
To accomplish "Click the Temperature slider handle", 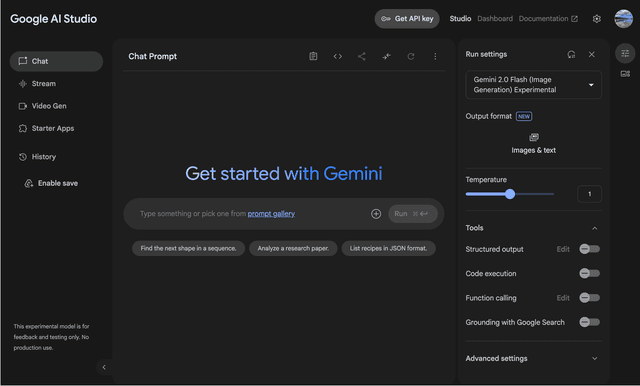I will click(510, 194).
